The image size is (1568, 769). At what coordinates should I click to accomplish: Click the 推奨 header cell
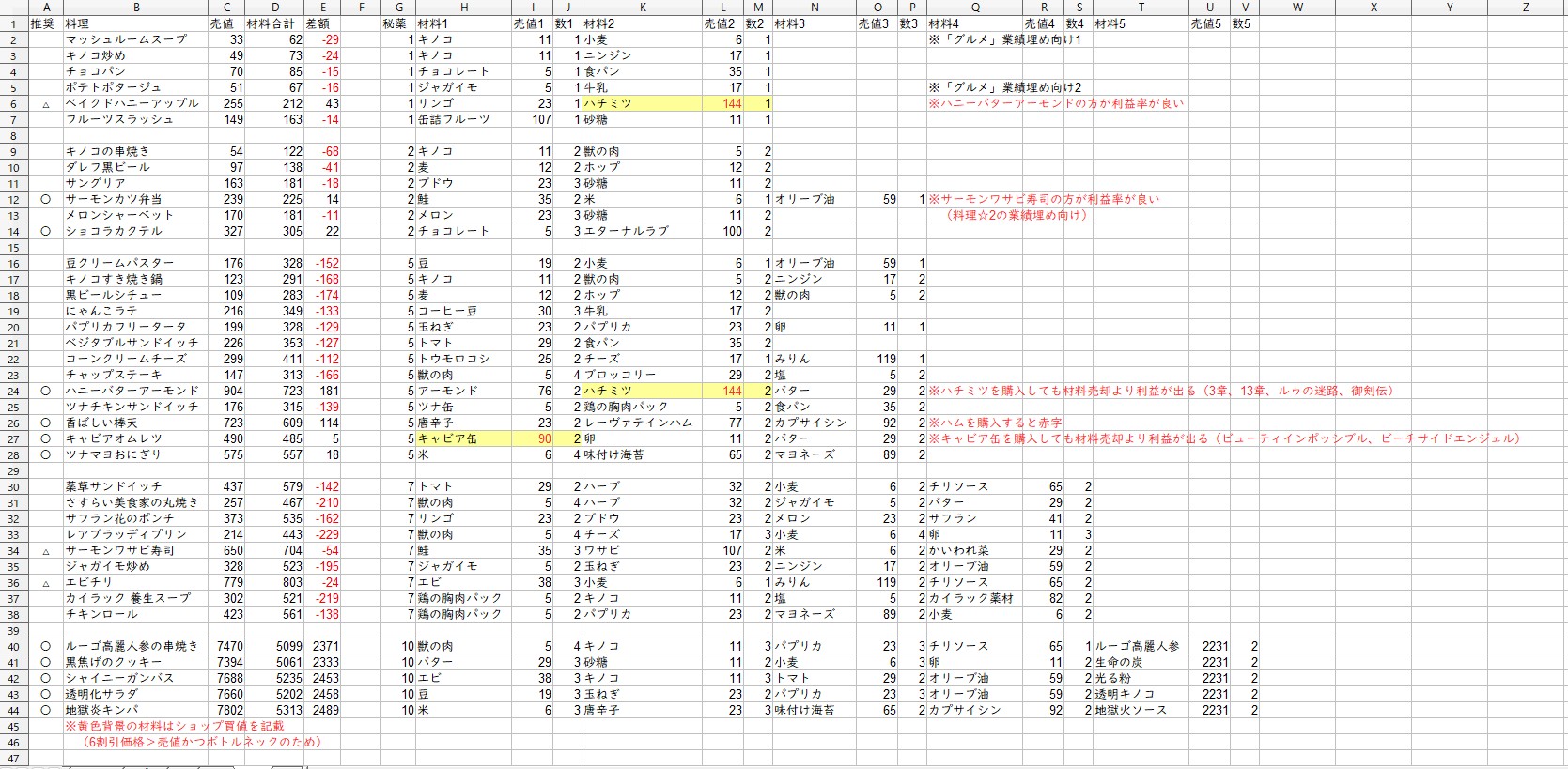point(44,23)
